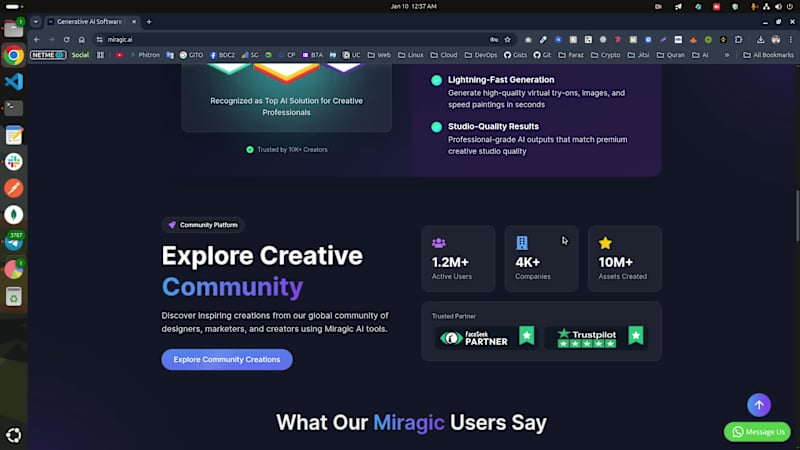Image resolution: width=800 pixels, height=450 pixels.
Task: Click Explore Community Creations button
Action: coord(227,360)
